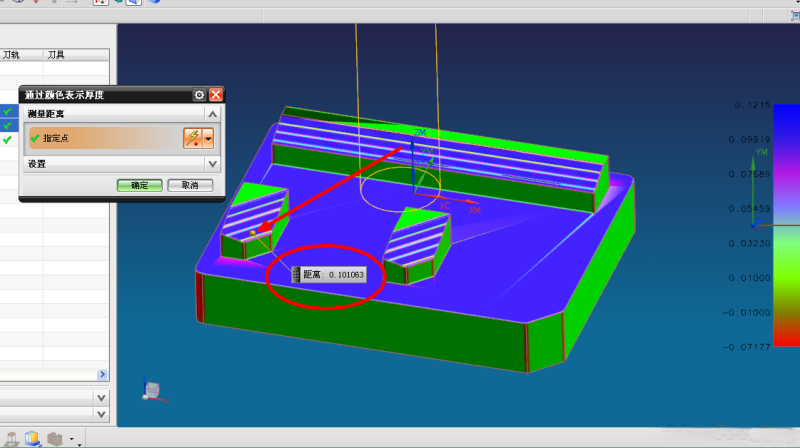800x448 pixels.
Task: Open the point type dropdown arrow
Action: tap(209, 138)
